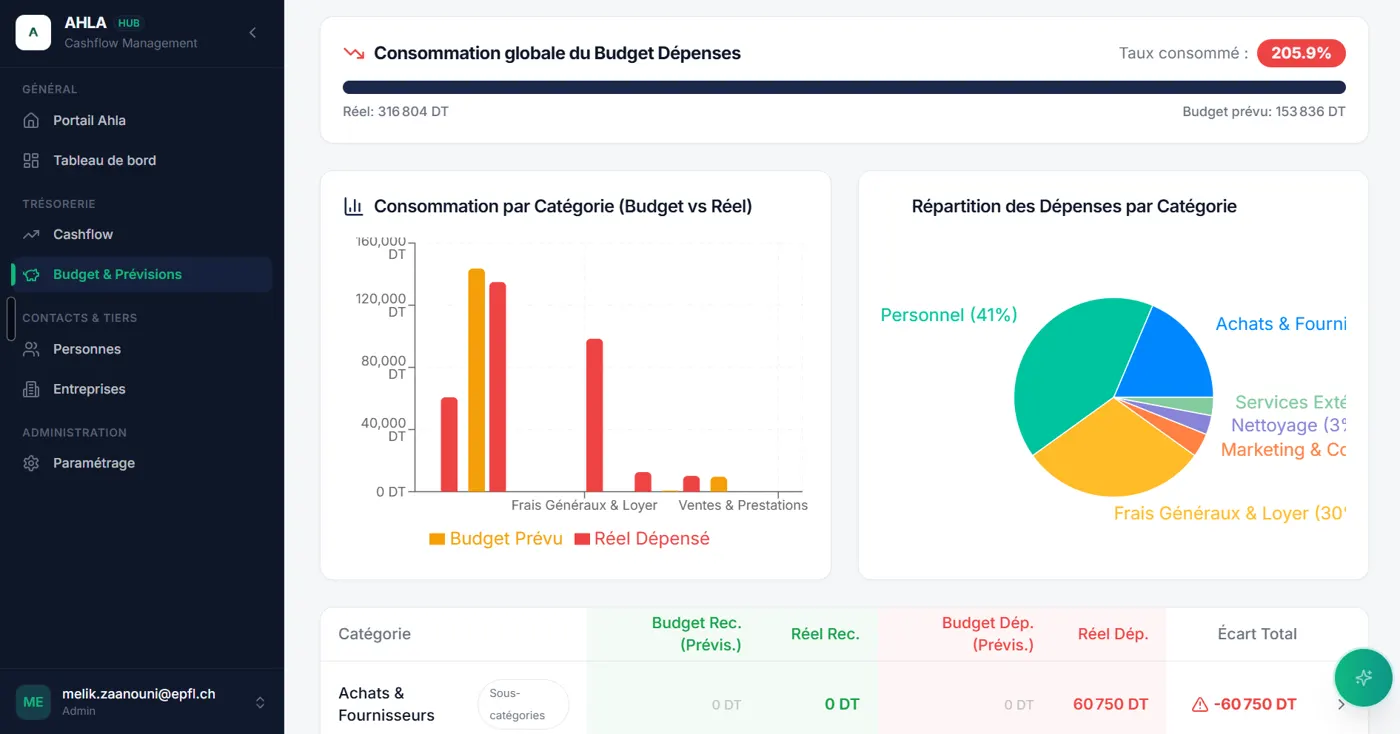The image size is (1400, 734).
Task: Select Budget & Prévisions in sidebar
Action: pyautogui.click(x=142, y=274)
